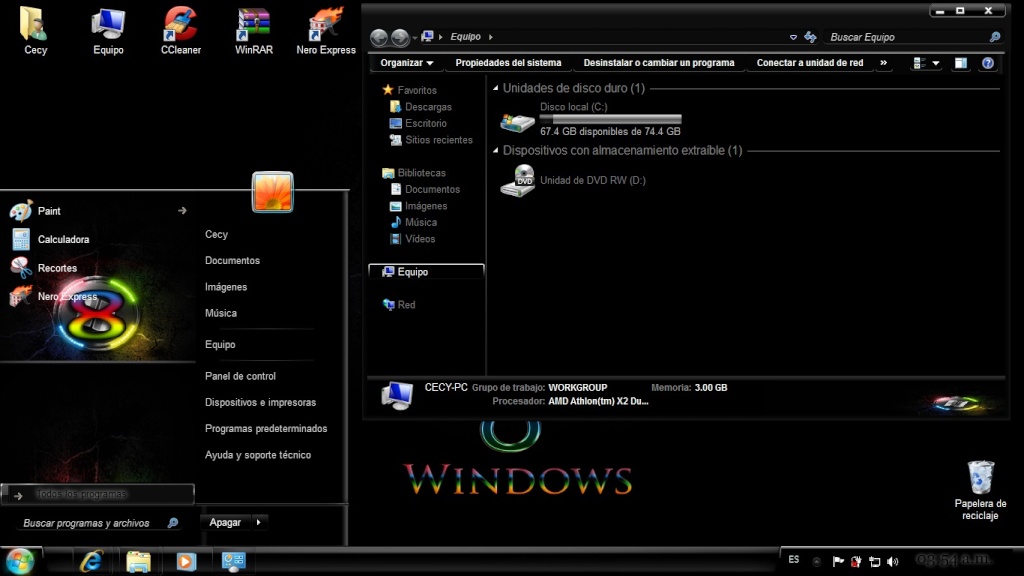
Task: Expand arrow after Equipo in address bar
Action: tap(490, 37)
